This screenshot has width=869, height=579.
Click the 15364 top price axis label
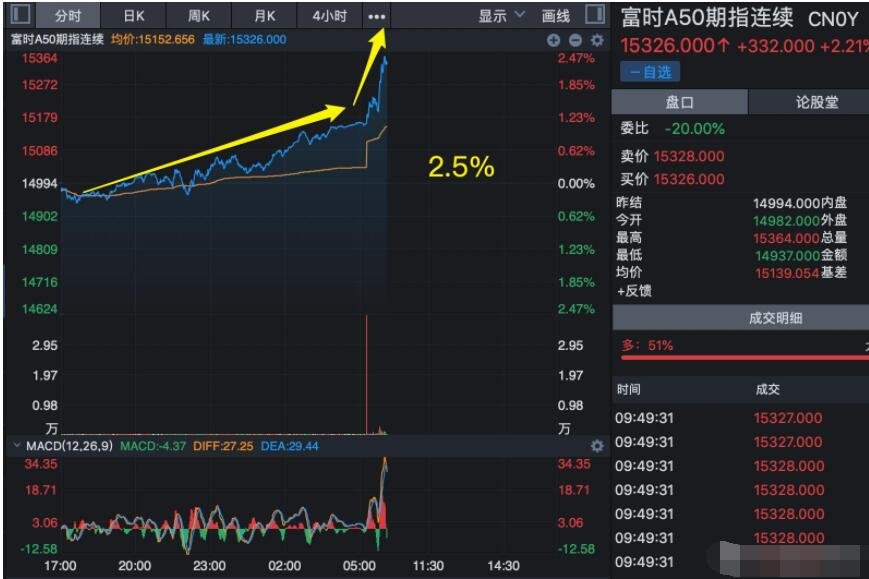click(x=39, y=58)
